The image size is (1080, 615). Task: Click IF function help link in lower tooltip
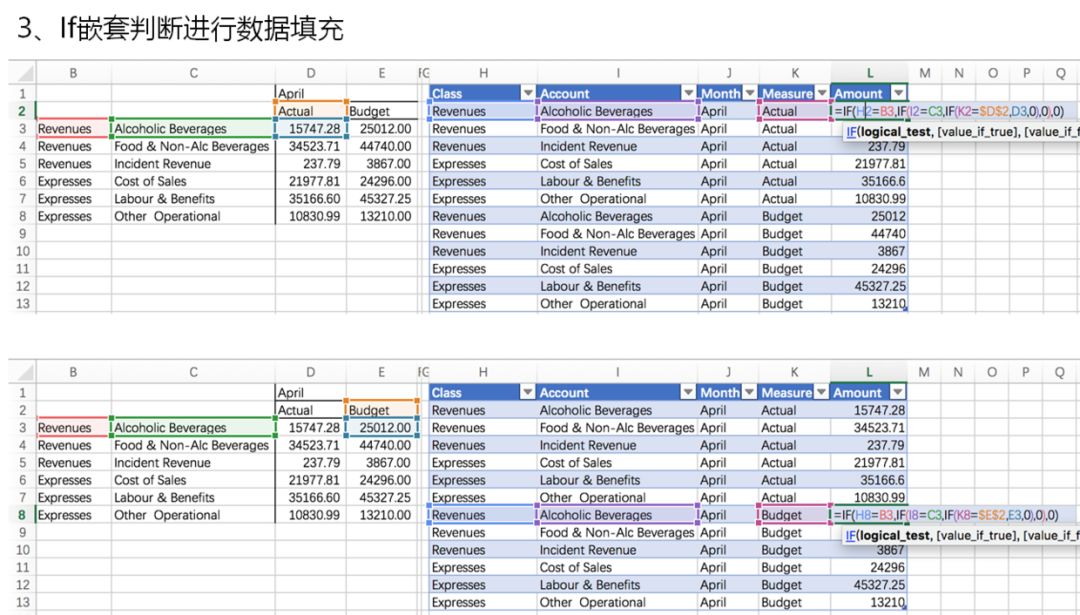[851, 535]
